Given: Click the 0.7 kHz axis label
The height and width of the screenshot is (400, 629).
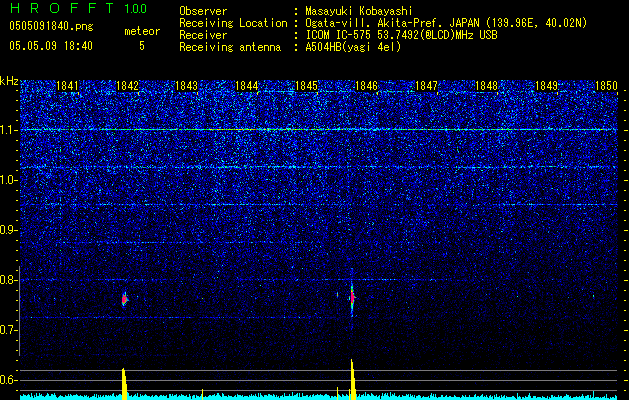Looking at the screenshot, I should click(8, 330).
